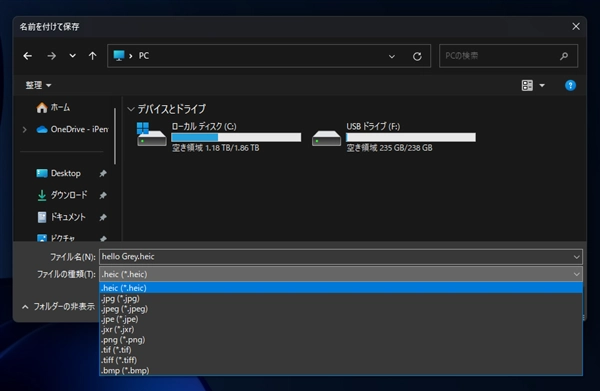Go forward with the right arrow

(51, 56)
